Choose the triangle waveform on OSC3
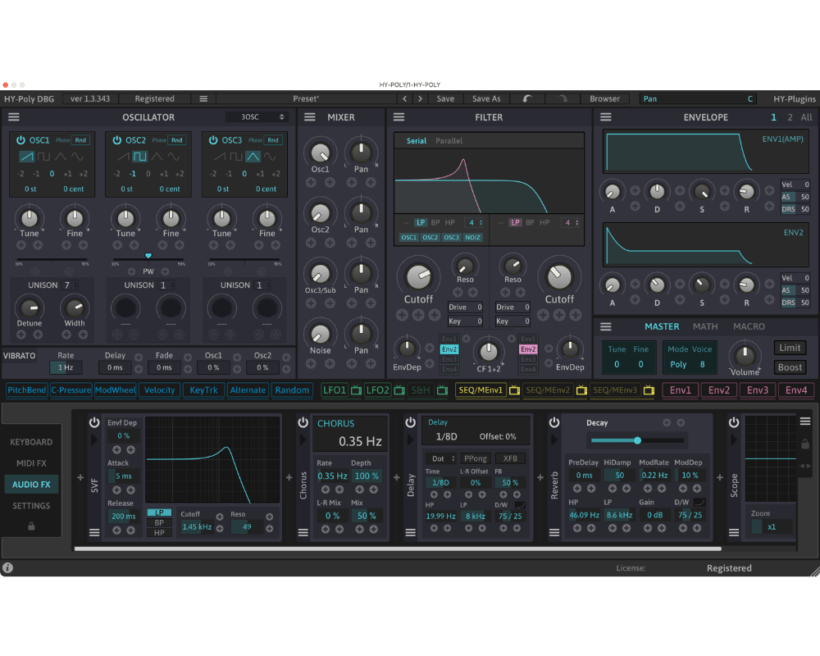The image size is (820, 656). tap(253, 157)
